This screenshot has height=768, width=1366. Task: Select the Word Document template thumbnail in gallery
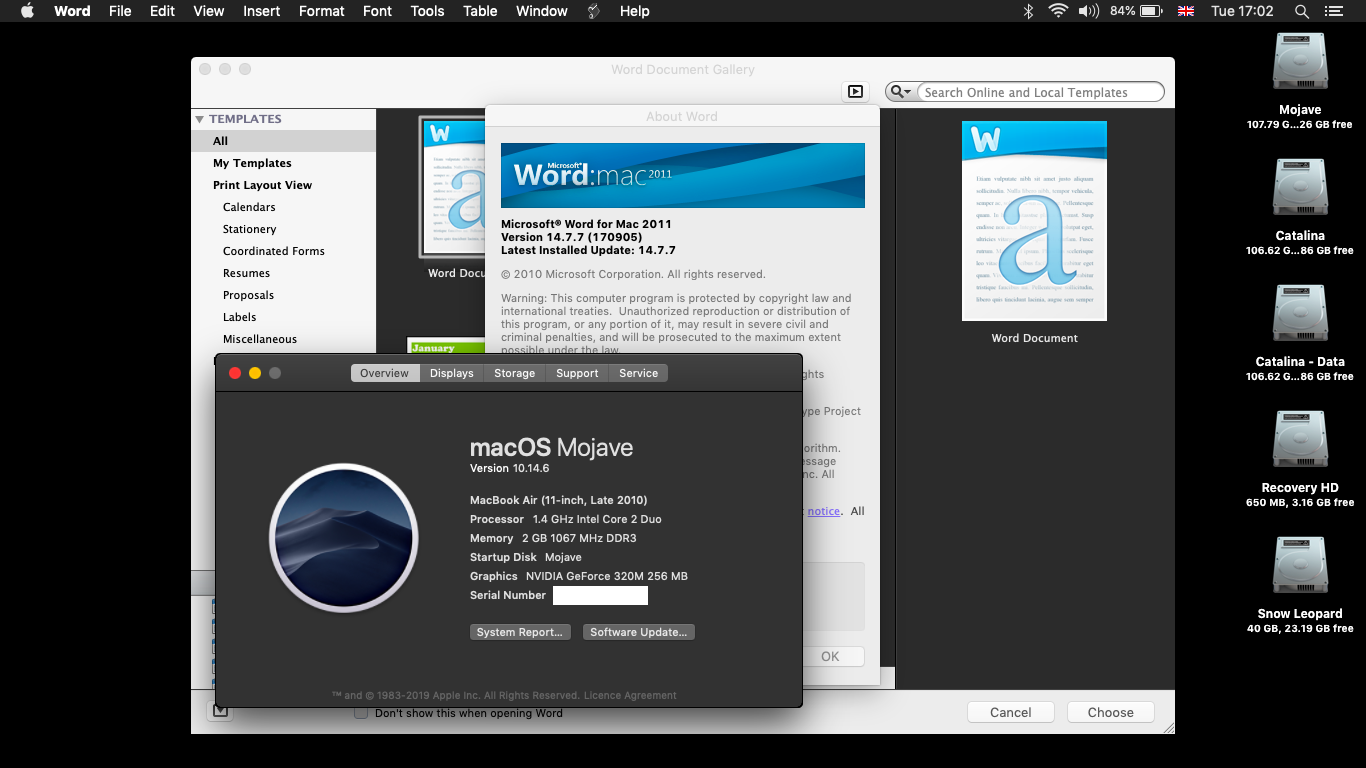(x=452, y=187)
